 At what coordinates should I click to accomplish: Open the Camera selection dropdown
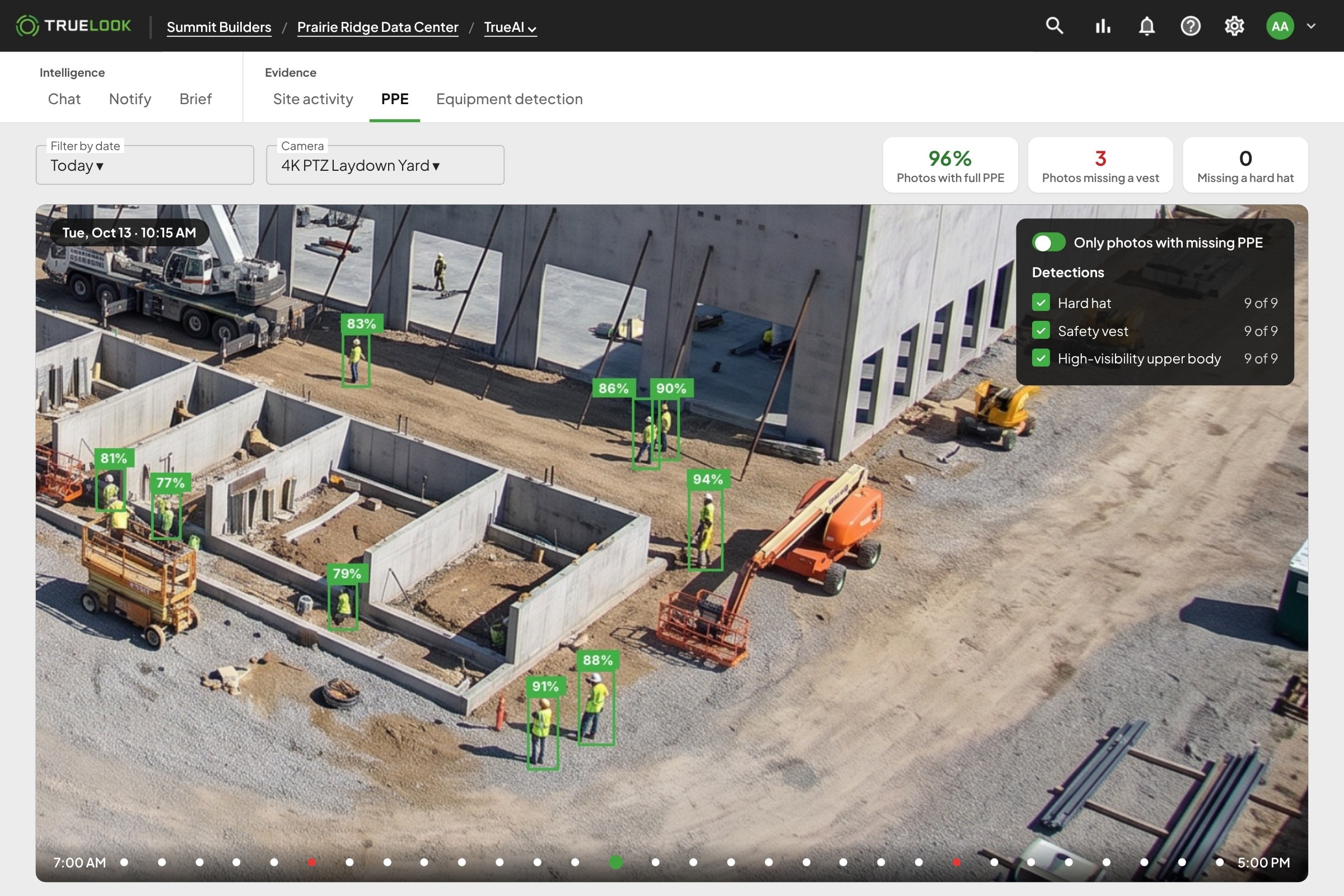385,165
